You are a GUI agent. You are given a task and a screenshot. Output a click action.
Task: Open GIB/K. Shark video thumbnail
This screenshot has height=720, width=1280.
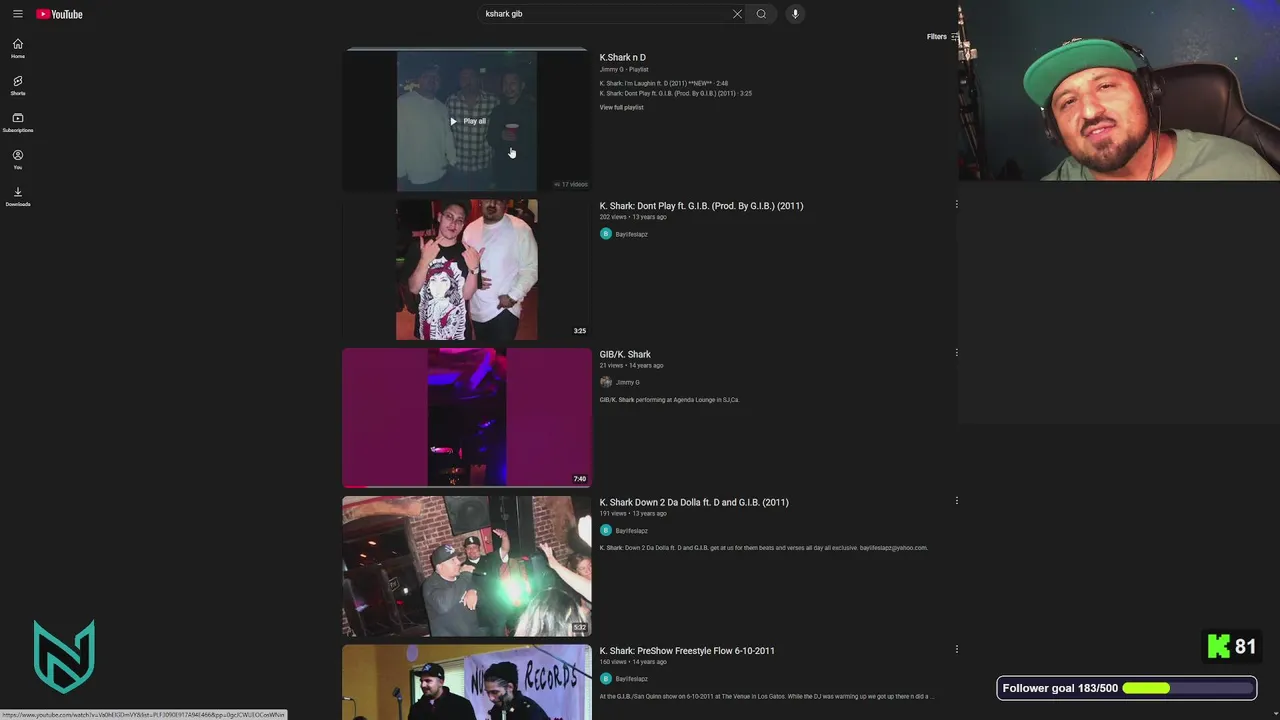coord(467,417)
